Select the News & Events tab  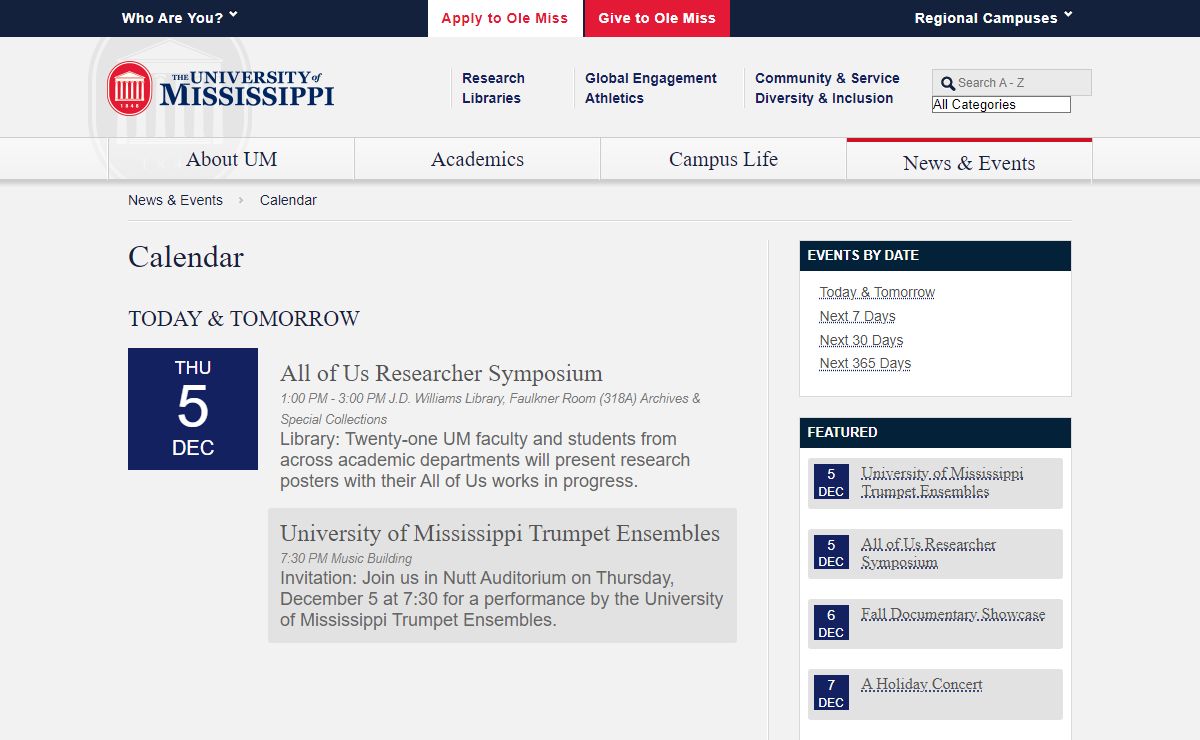click(969, 162)
